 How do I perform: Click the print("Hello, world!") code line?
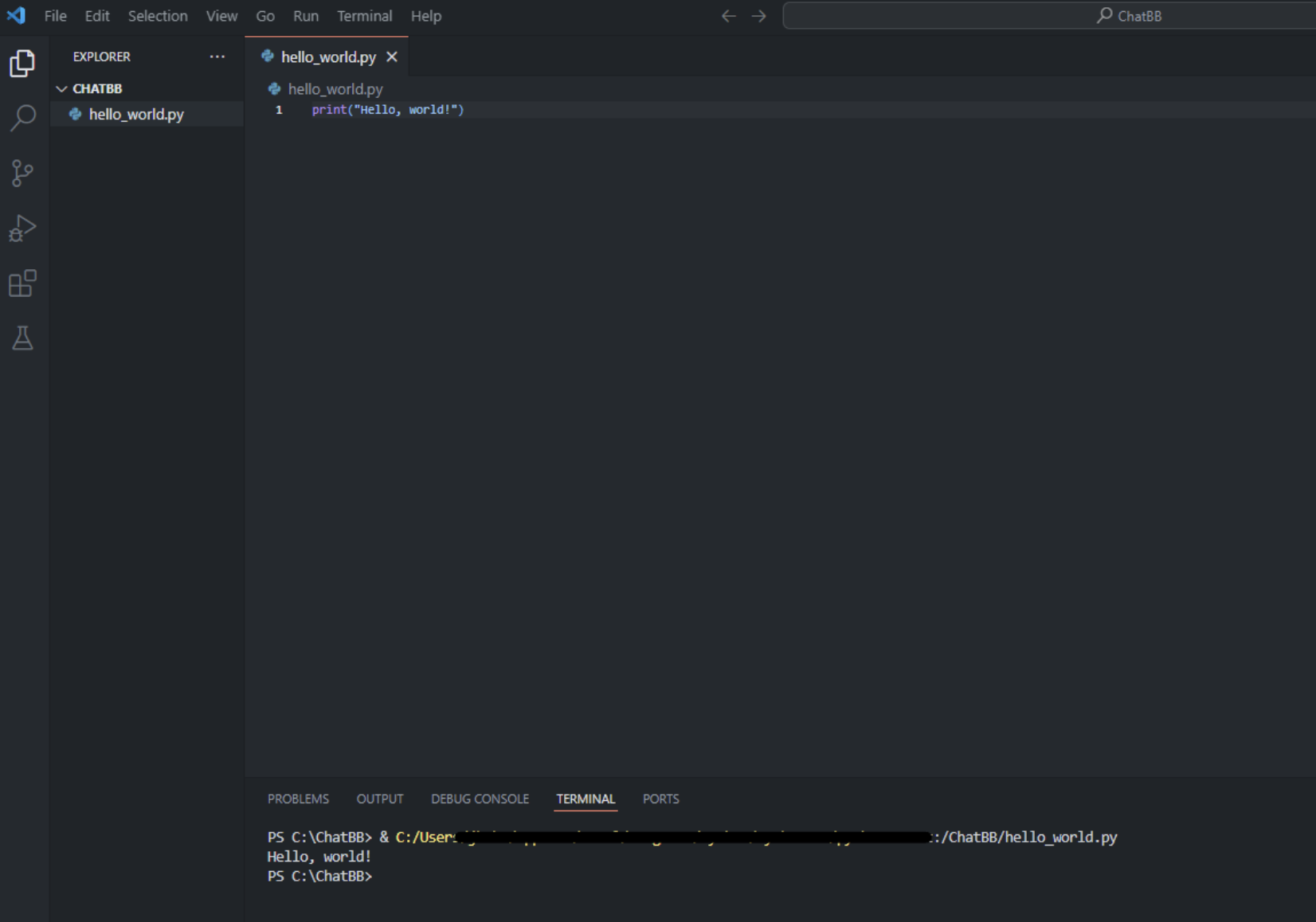pos(388,110)
